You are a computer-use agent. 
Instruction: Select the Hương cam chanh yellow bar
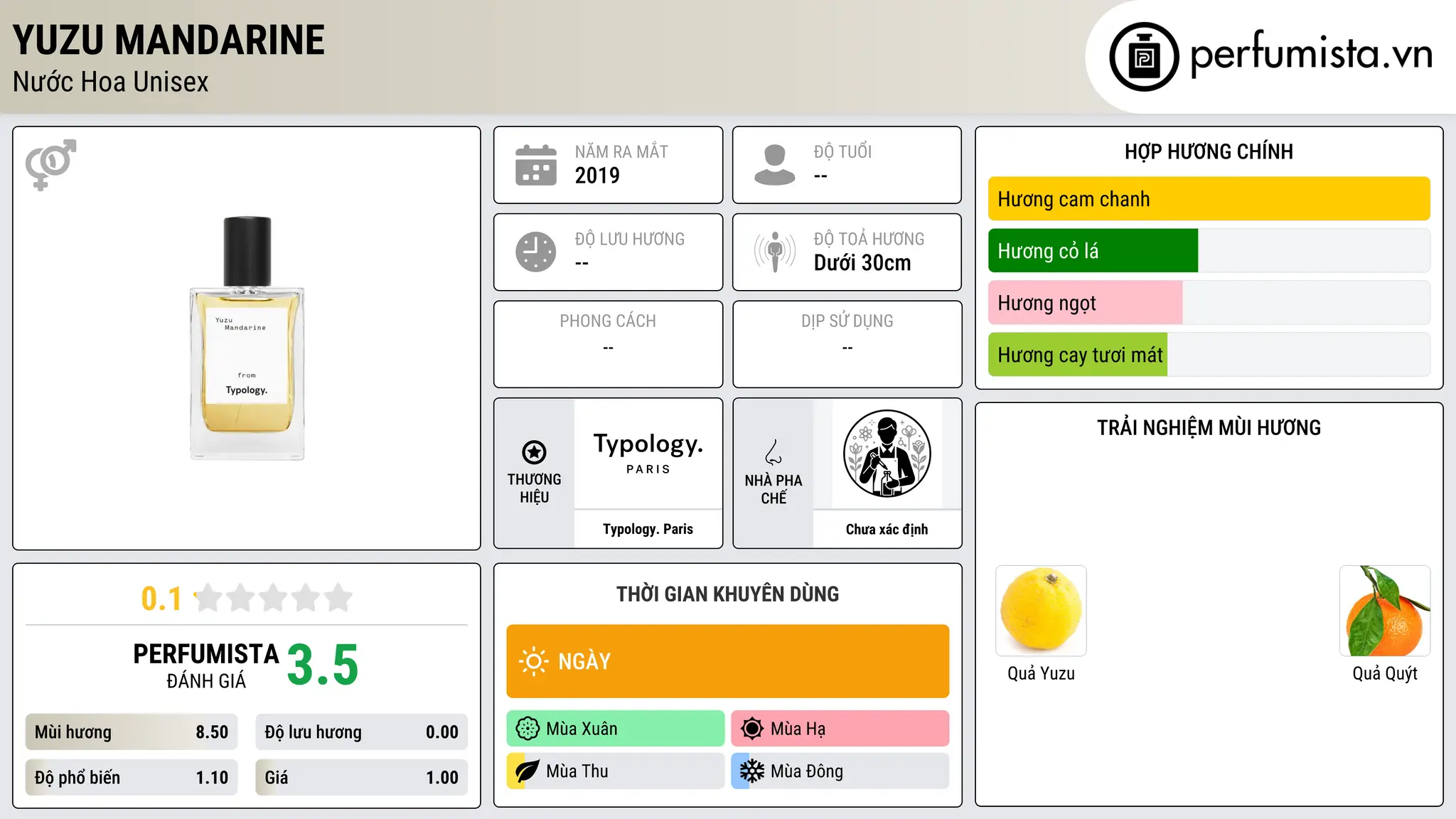coord(1209,199)
